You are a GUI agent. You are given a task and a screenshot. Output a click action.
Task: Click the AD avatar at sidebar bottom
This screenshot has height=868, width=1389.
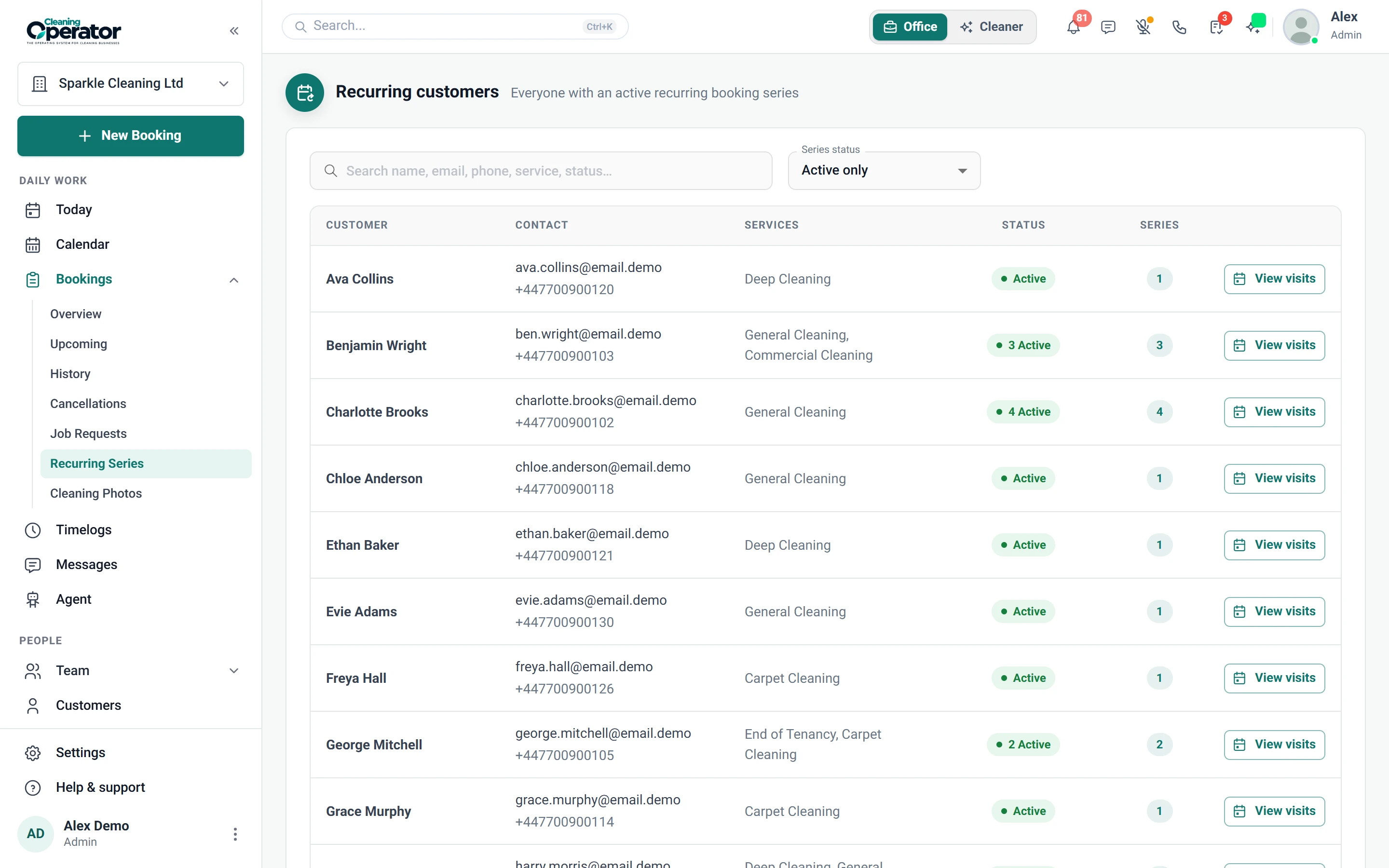point(36,834)
